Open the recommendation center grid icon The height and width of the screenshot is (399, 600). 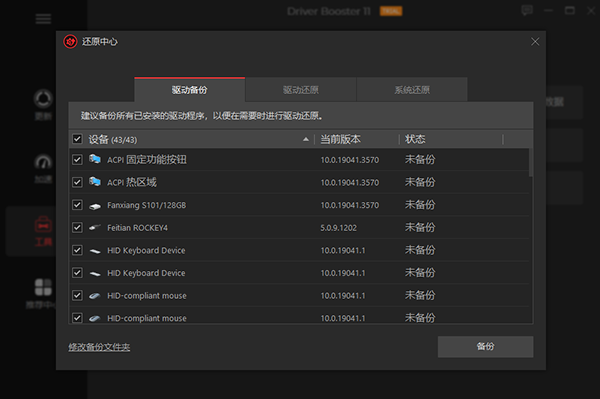tap(43, 287)
